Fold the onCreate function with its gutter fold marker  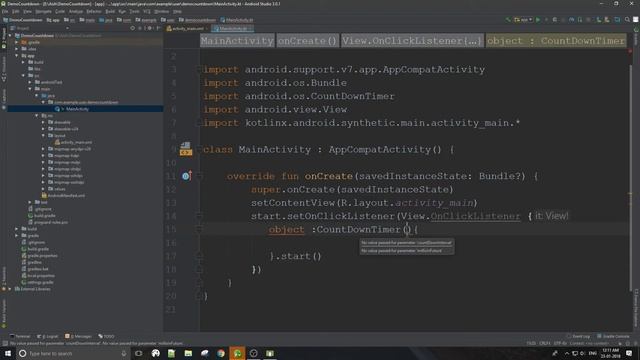click(200, 176)
